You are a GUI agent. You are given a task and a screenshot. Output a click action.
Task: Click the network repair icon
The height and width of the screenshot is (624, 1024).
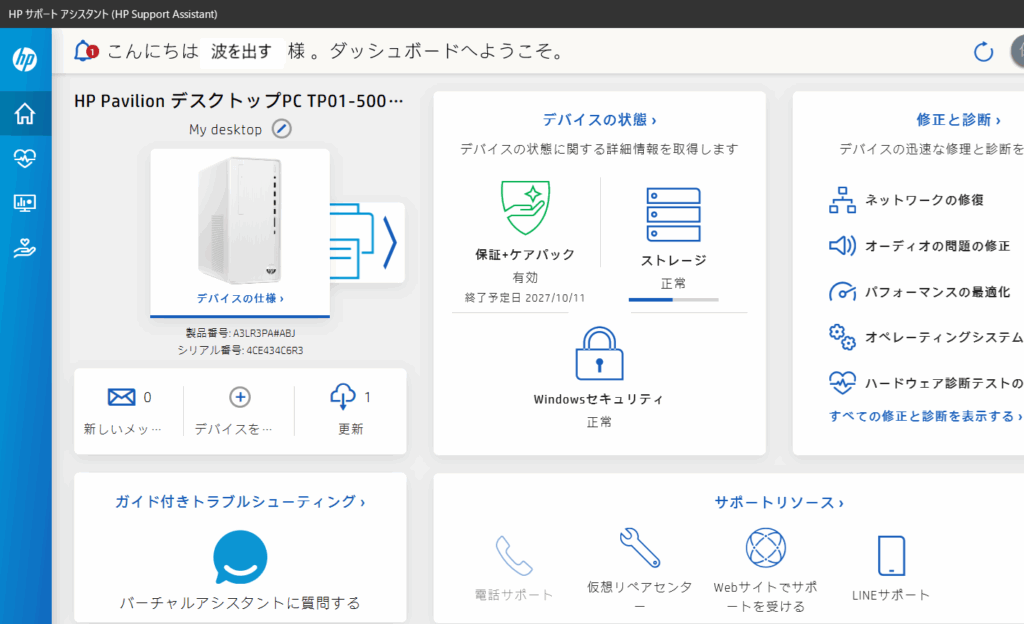pyautogui.click(x=842, y=200)
